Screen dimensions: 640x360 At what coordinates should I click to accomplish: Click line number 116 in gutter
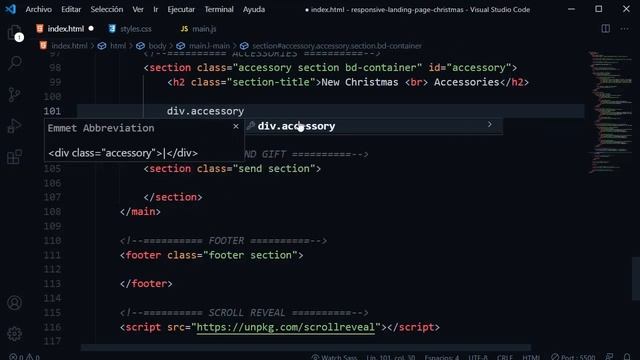52,327
